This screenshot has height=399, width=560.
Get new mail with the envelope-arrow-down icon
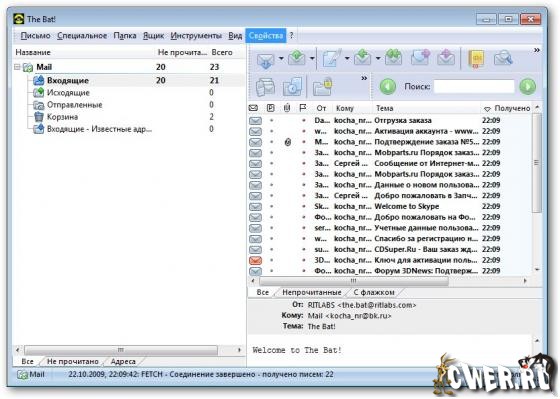pos(265,59)
